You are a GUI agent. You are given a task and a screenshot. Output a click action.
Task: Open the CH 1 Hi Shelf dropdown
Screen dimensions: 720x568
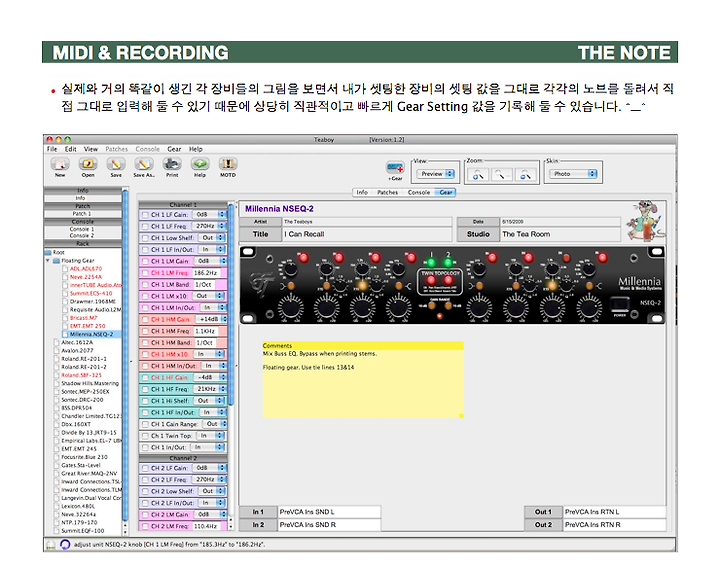pos(210,401)
